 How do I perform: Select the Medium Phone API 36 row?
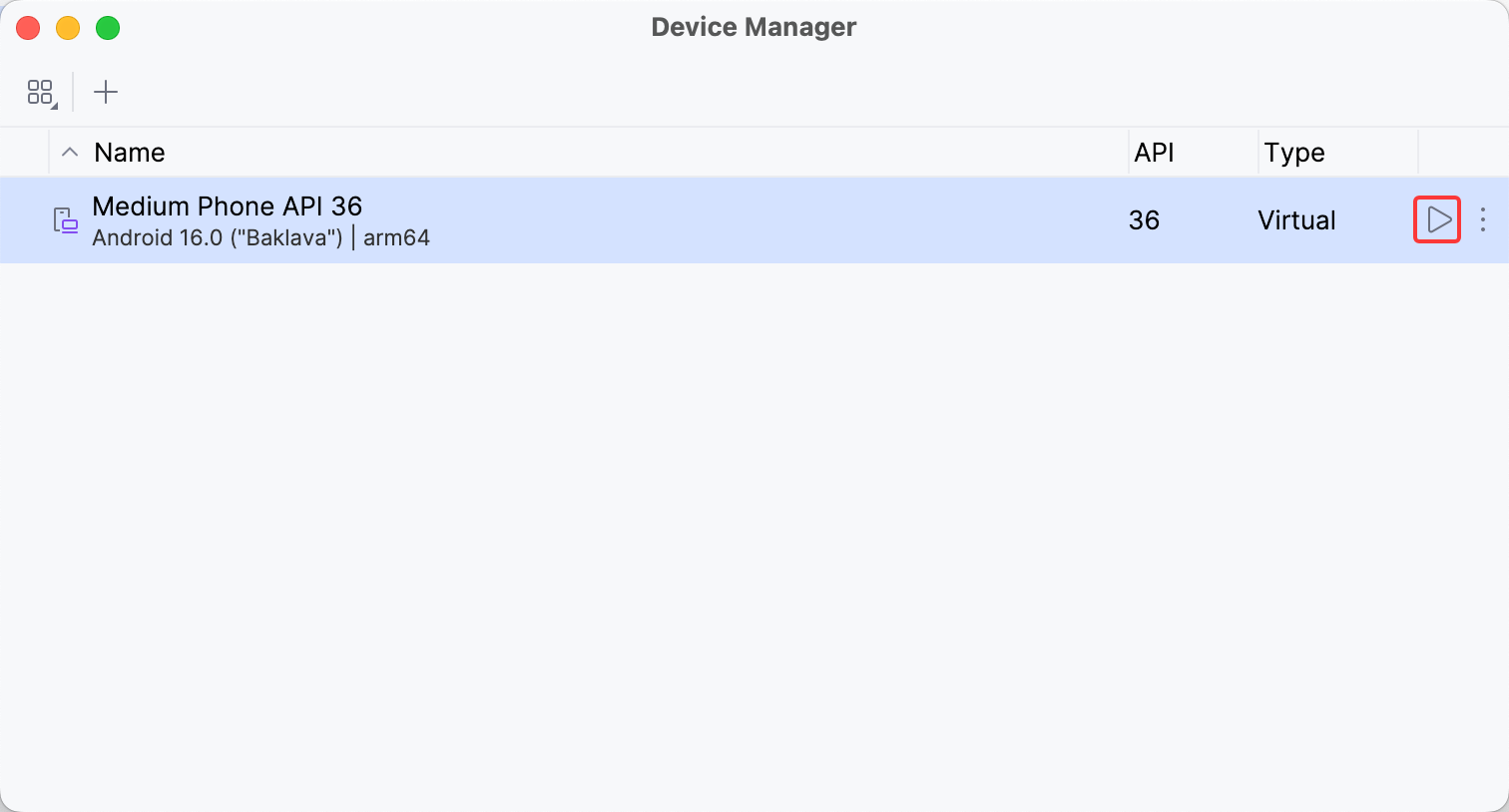[599, 220]
